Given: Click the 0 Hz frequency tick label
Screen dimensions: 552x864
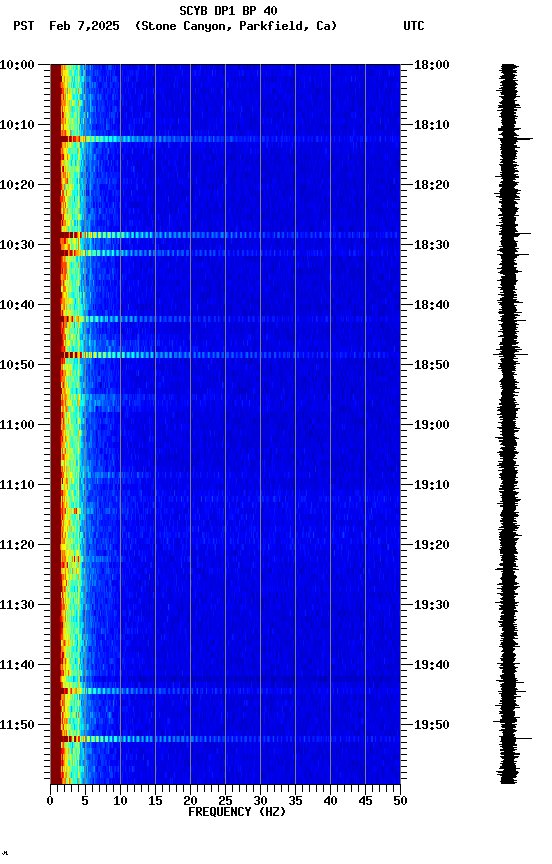Looking at the screenshot, I should point(50,801).
